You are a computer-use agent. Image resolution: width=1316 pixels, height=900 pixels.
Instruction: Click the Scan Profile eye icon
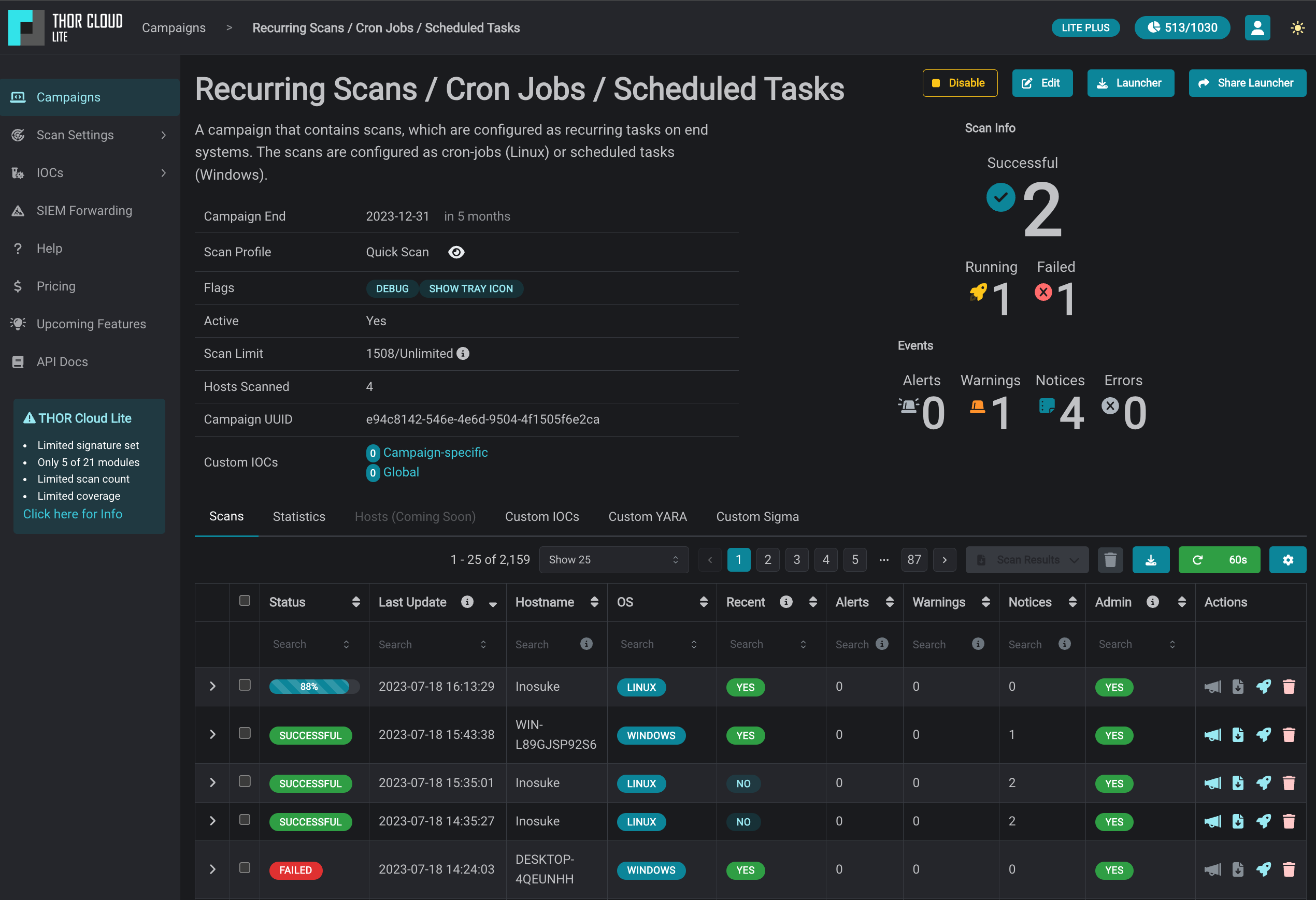click(456, 252)
